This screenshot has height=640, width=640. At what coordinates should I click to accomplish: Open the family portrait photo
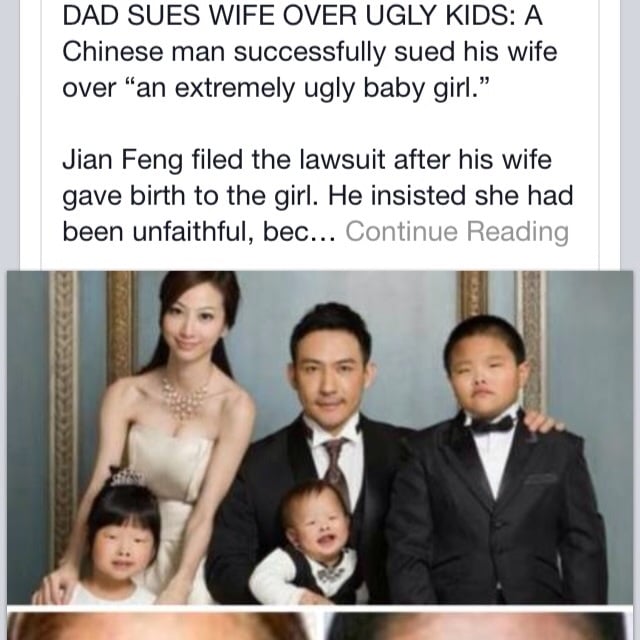click(x=320, y=438)
